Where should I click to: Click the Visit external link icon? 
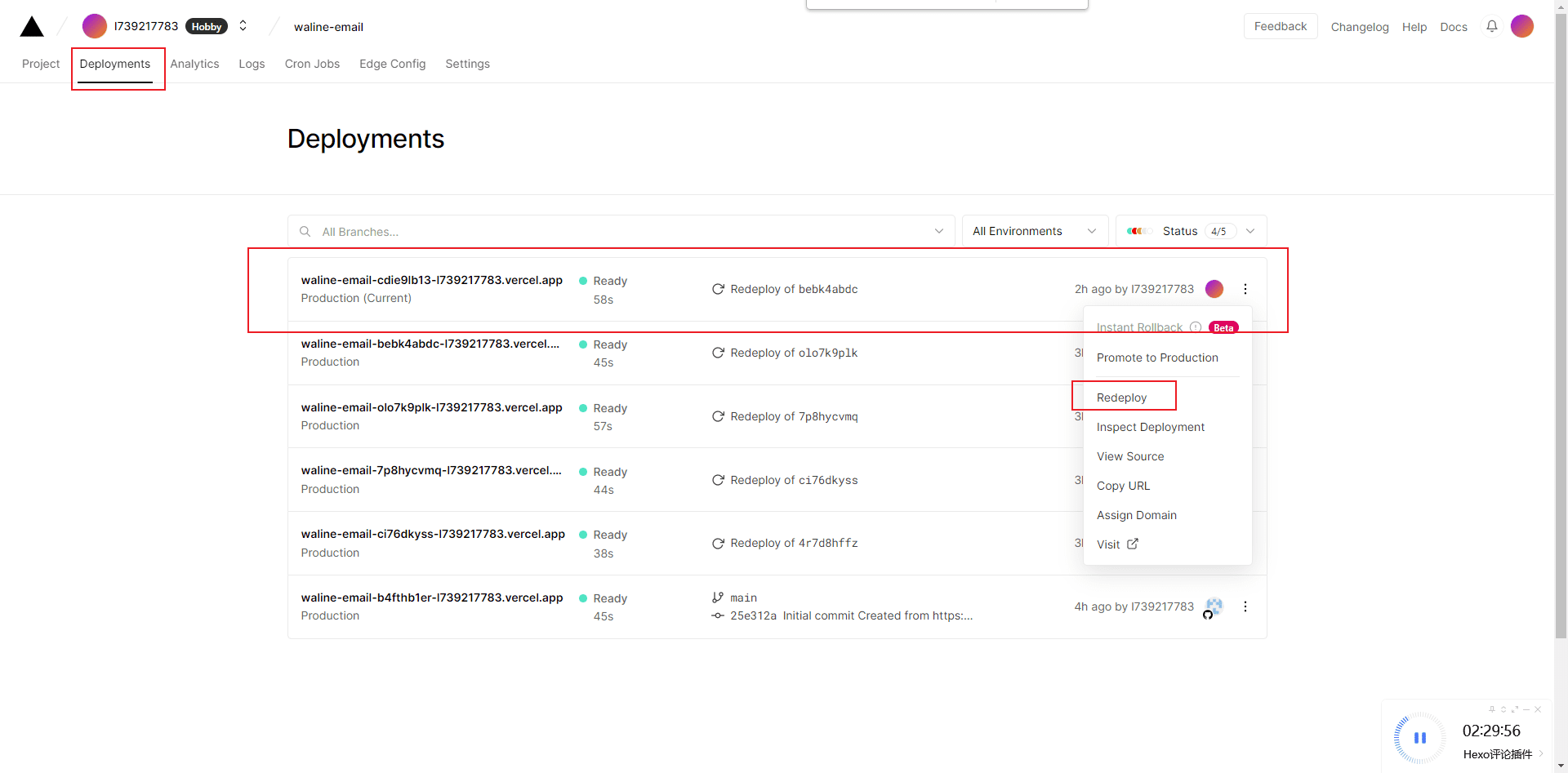tap(1133, 544)
